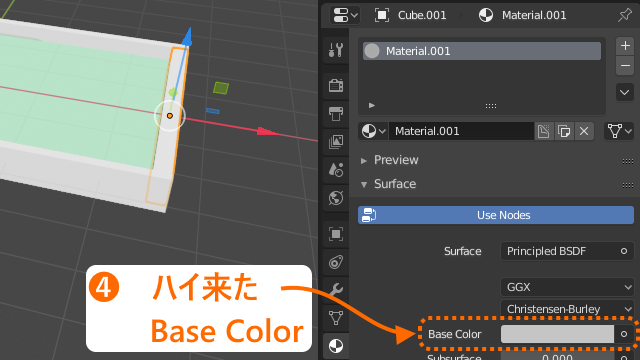Duplicate Material.001 with new material button
Viewport: 640px width, 360px height.
tap(564, 131)
